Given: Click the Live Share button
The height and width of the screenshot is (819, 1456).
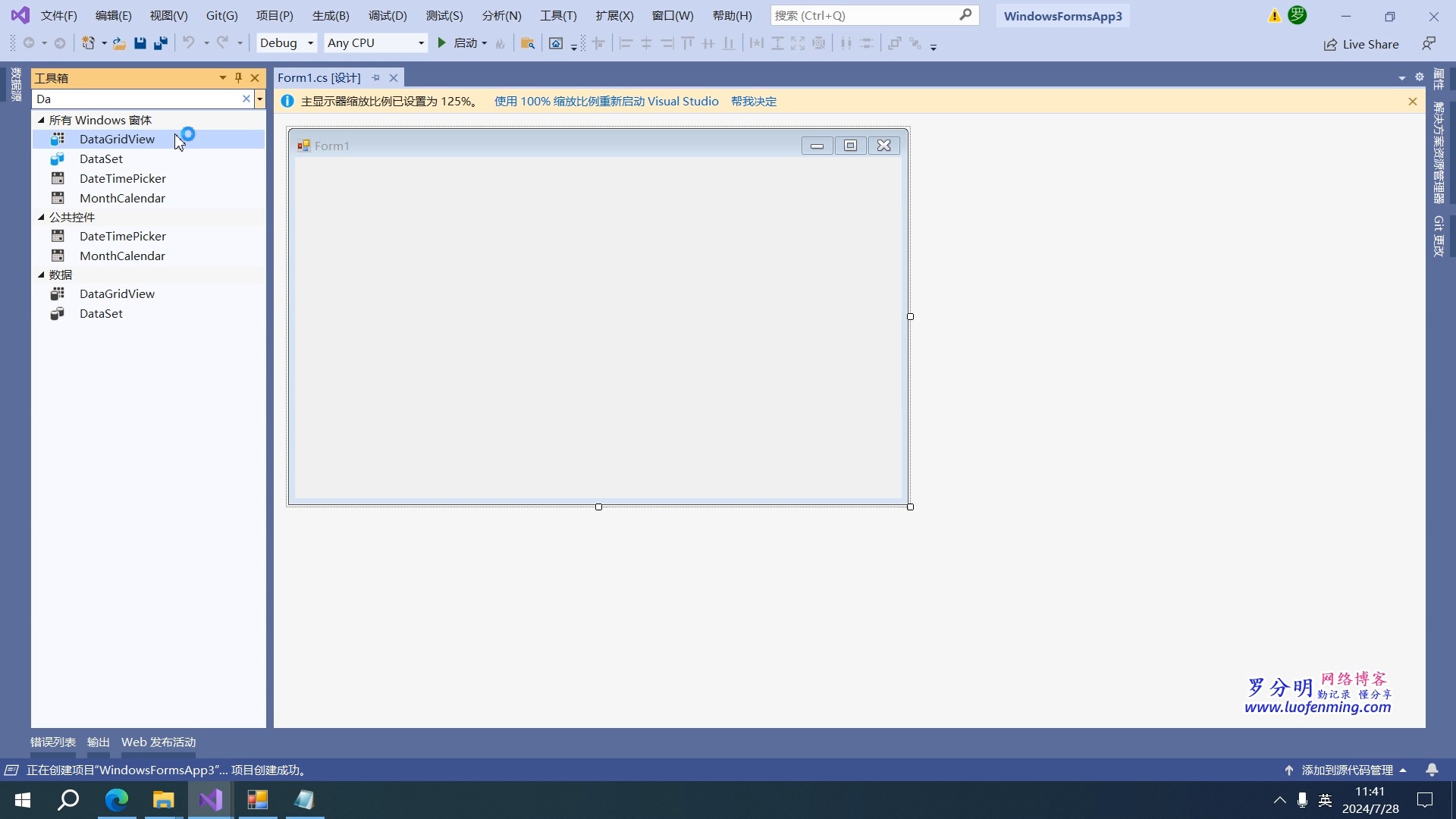Looking at the screenshot, I should click(x=1361, y=44).
